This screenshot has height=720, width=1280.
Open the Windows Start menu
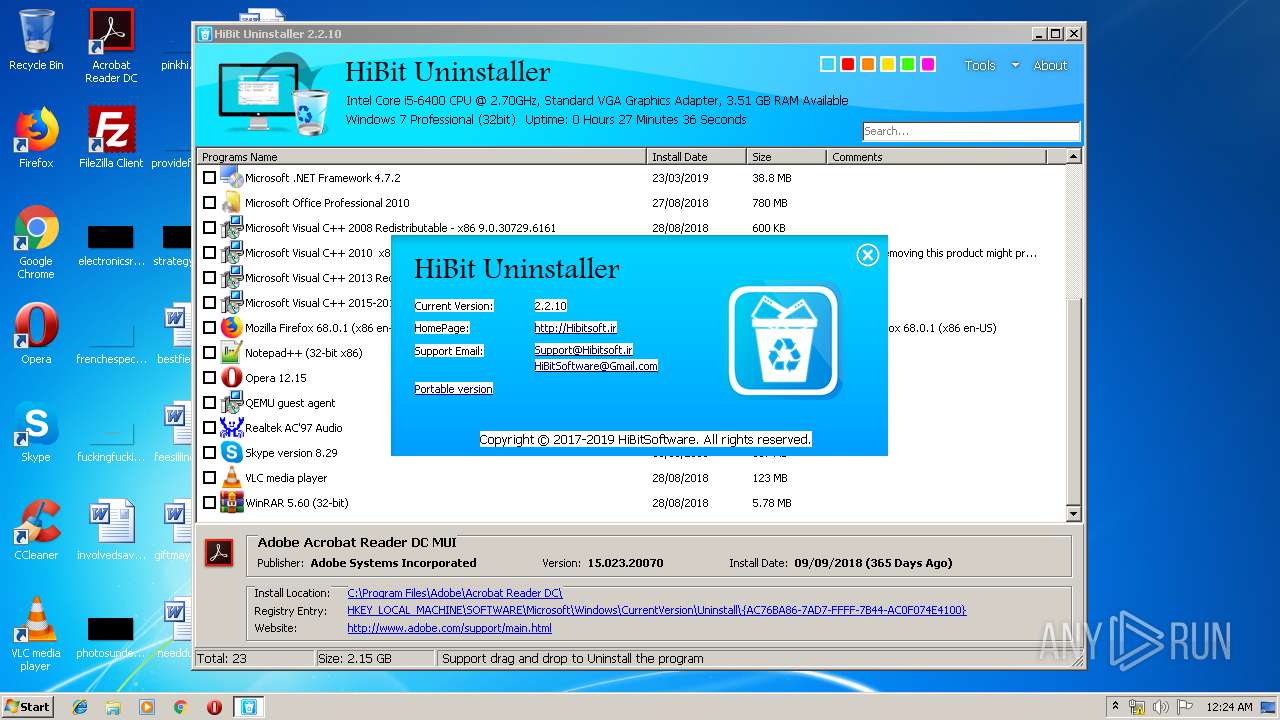pyautogui.click(x=27, y=707)
